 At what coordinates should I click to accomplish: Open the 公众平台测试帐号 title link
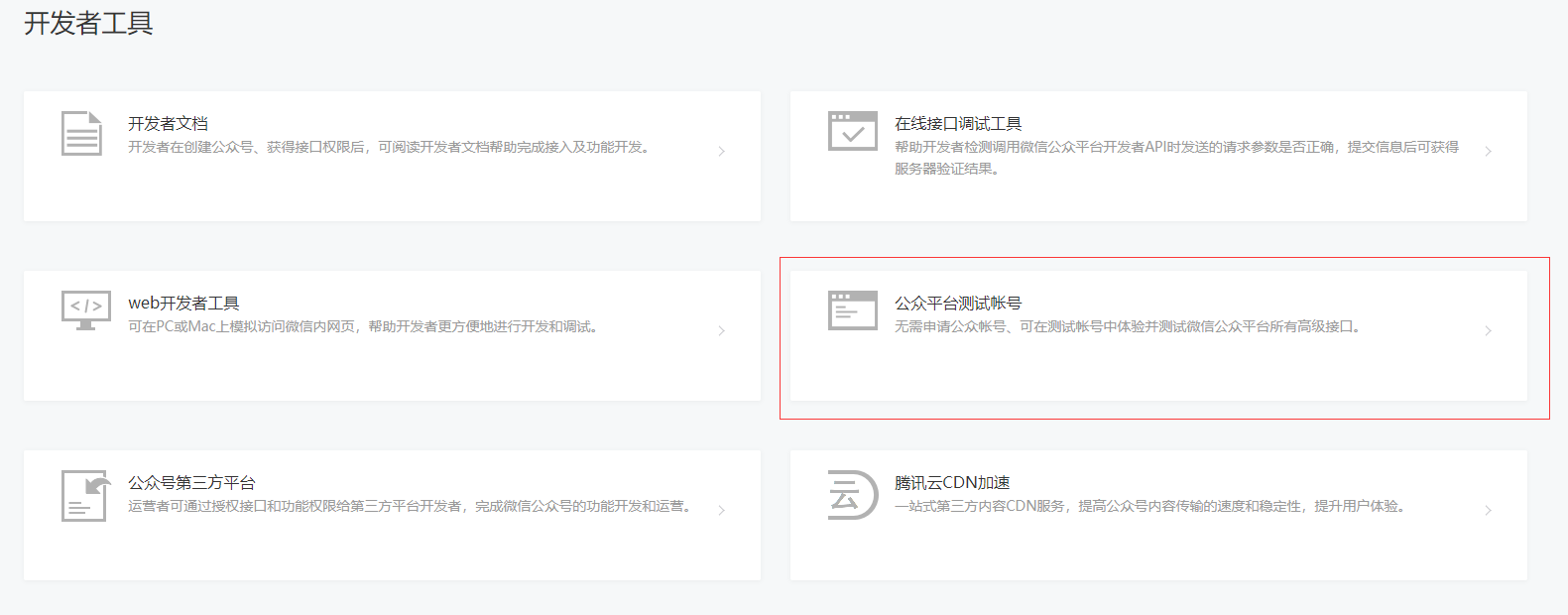958,303
